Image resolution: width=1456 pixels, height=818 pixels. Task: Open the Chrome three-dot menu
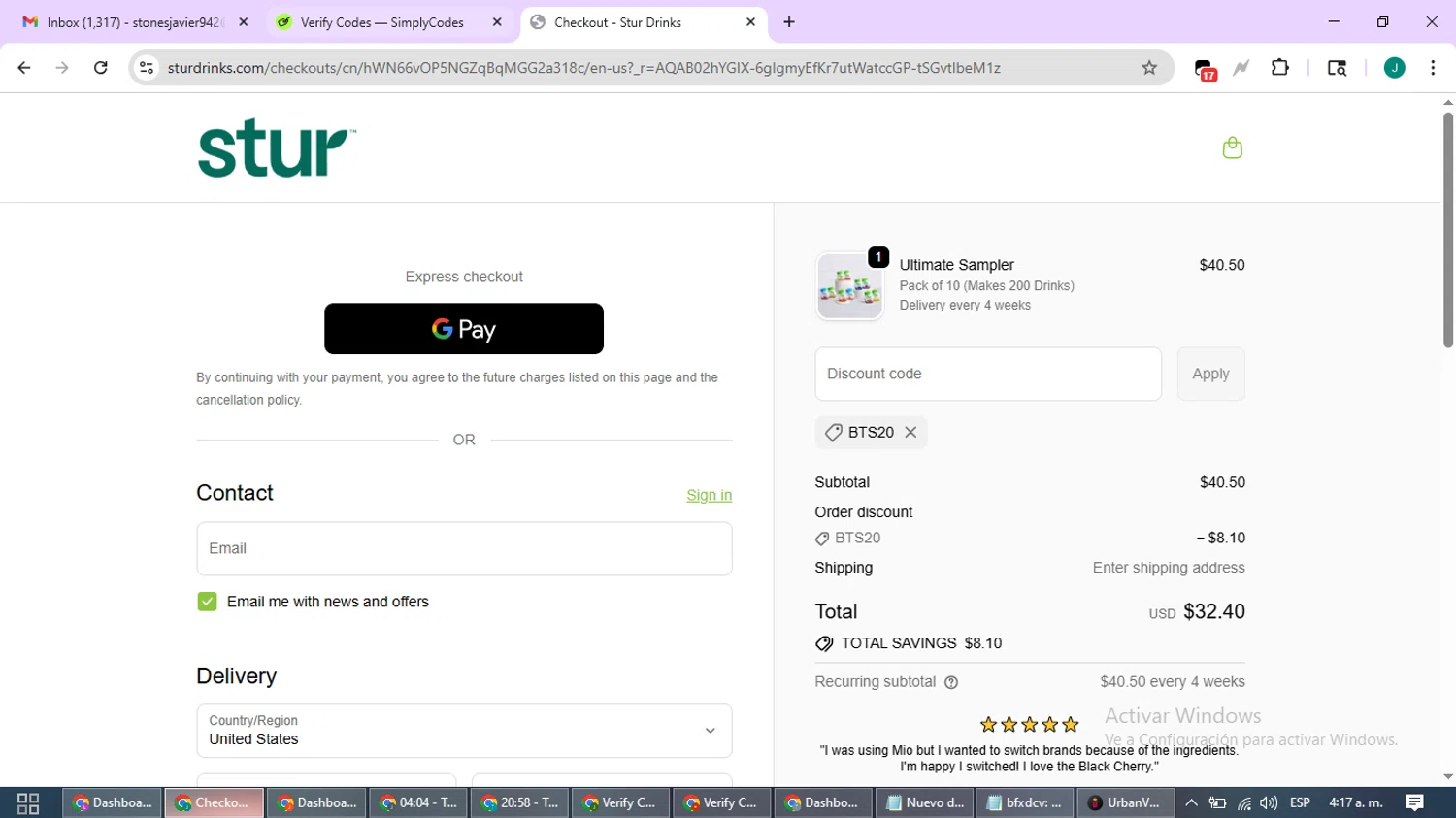coord(1433,68)
